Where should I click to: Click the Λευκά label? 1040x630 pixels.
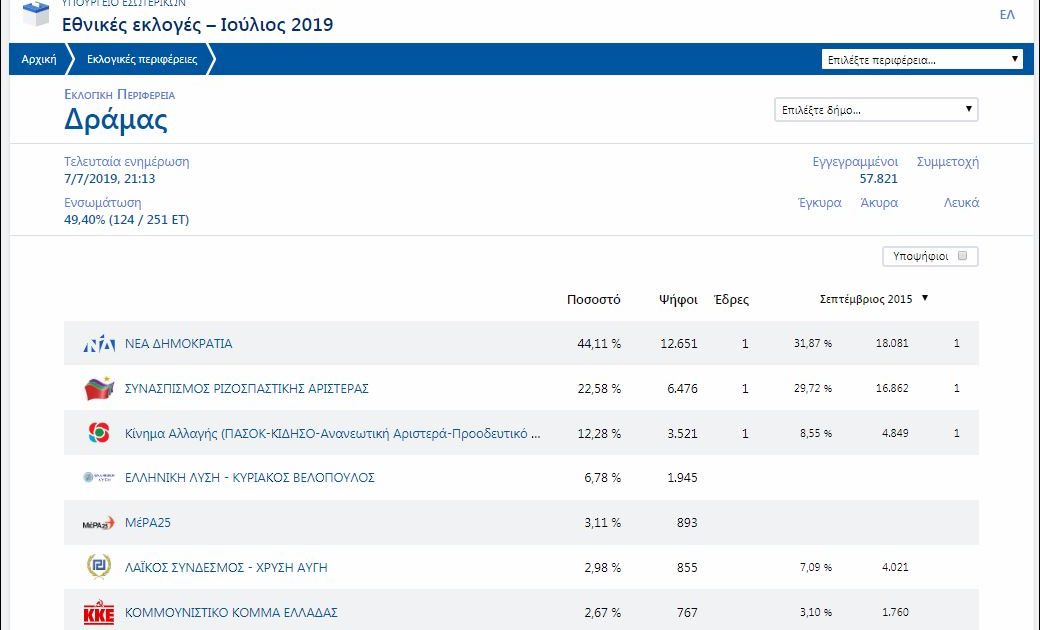click(961, 203)
